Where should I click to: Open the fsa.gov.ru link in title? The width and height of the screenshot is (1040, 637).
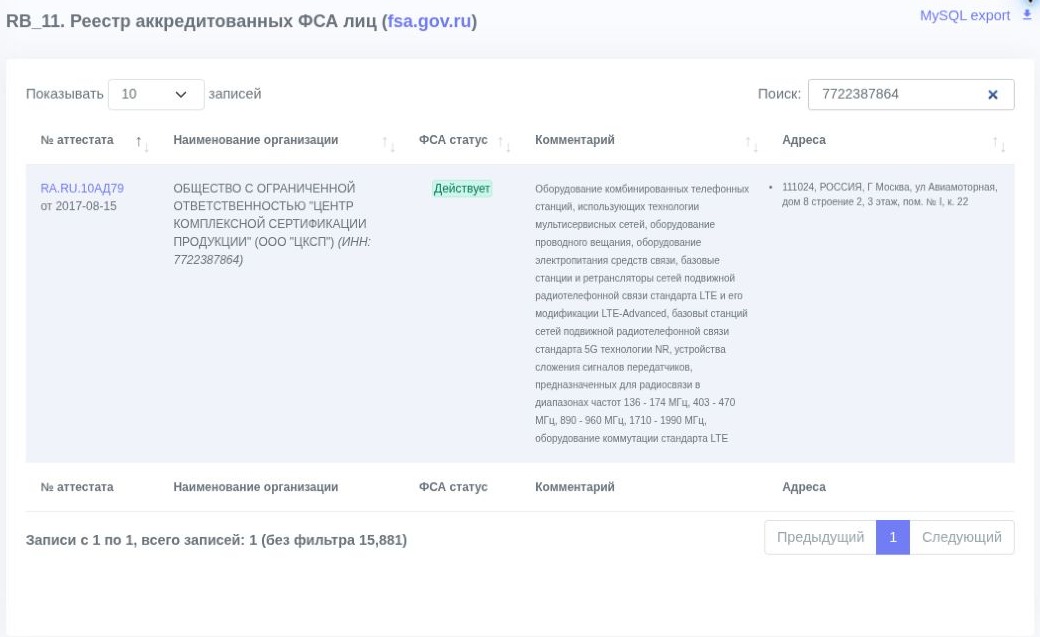(429, 21)
